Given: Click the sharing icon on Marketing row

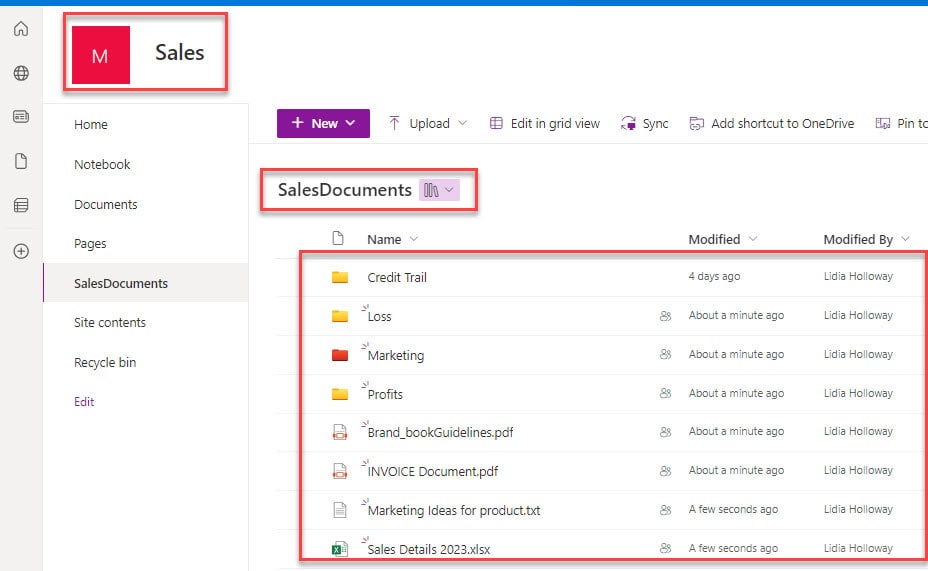Looking at the screenshot, I should click(x=665, y=354).
